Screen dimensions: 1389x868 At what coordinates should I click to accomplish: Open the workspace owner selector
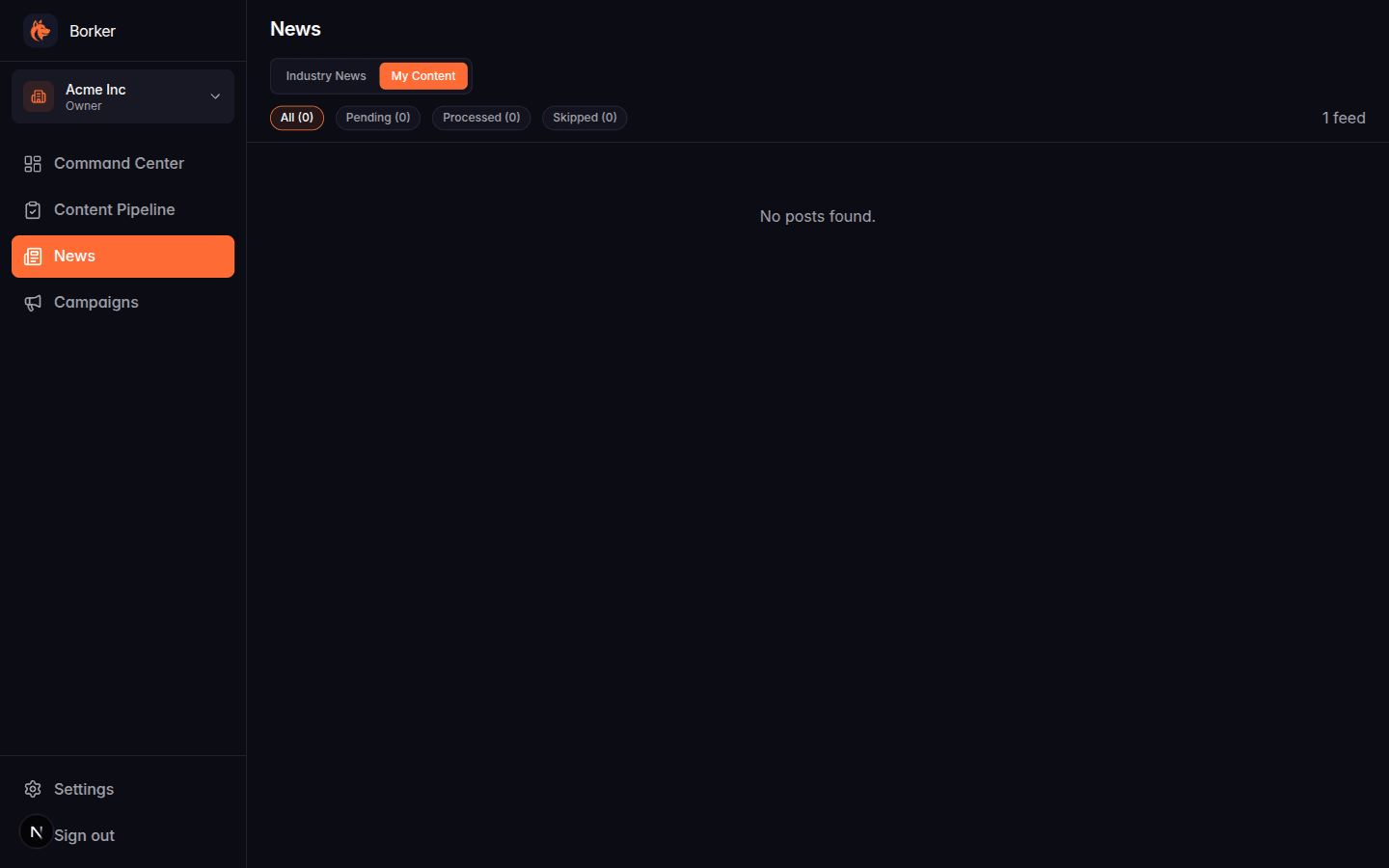click(x=123, y=96)
